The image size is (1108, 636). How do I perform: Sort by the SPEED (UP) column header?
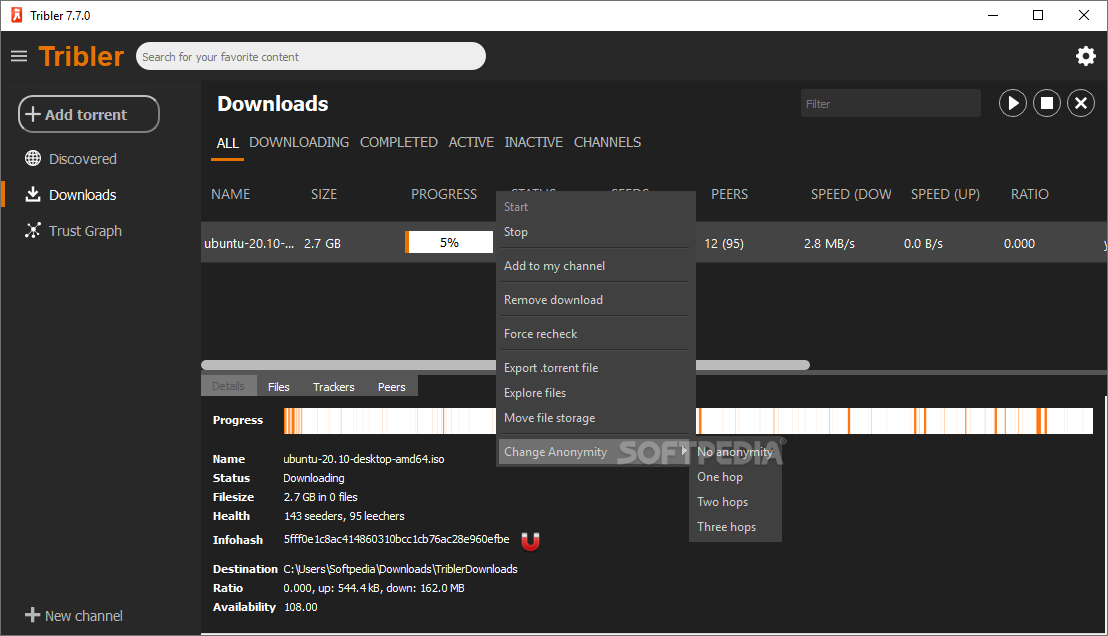945,194
